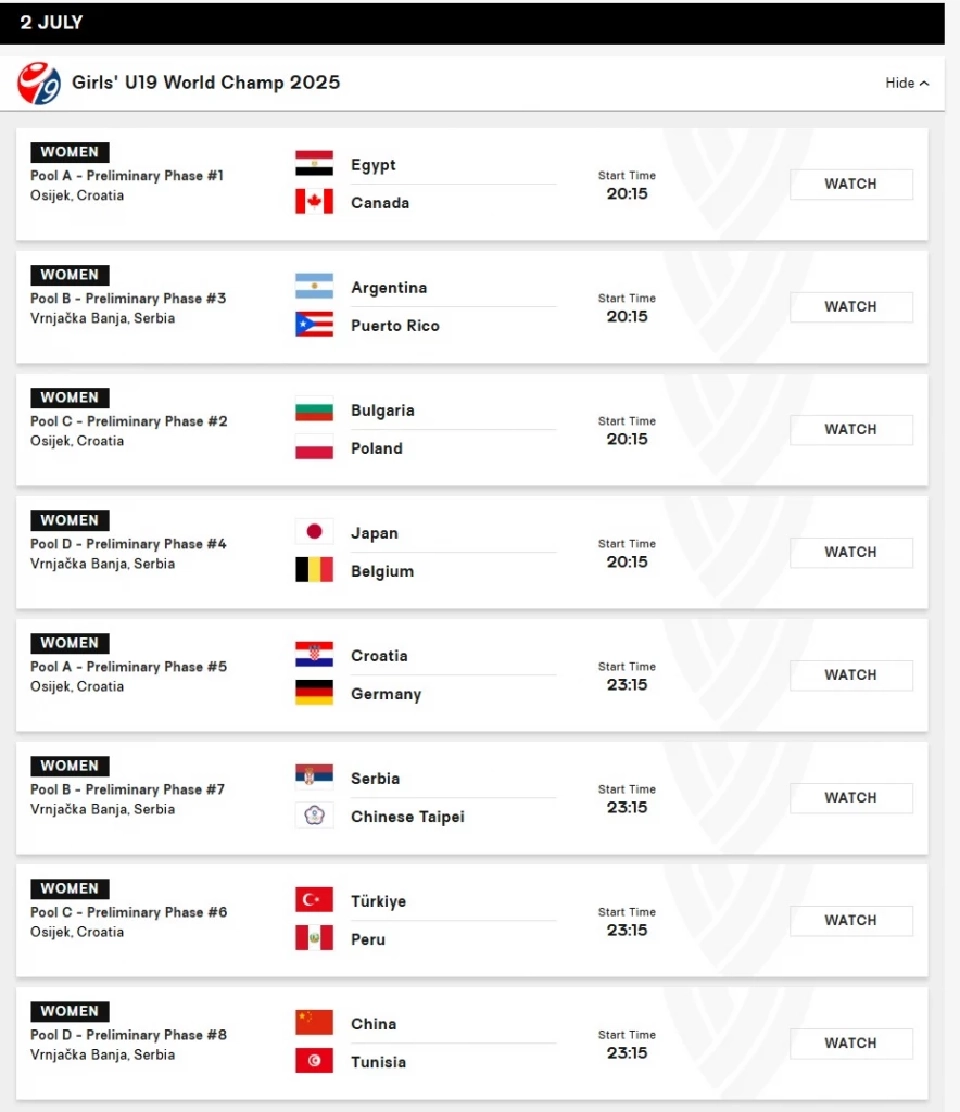Watch the Egypt versus Canada match
Viewport: 960px width, 1112px height.
click(x=851, y=184)
